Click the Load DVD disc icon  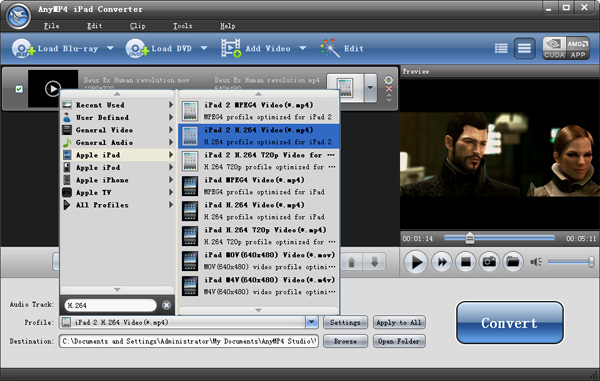(x=137, y=49)
